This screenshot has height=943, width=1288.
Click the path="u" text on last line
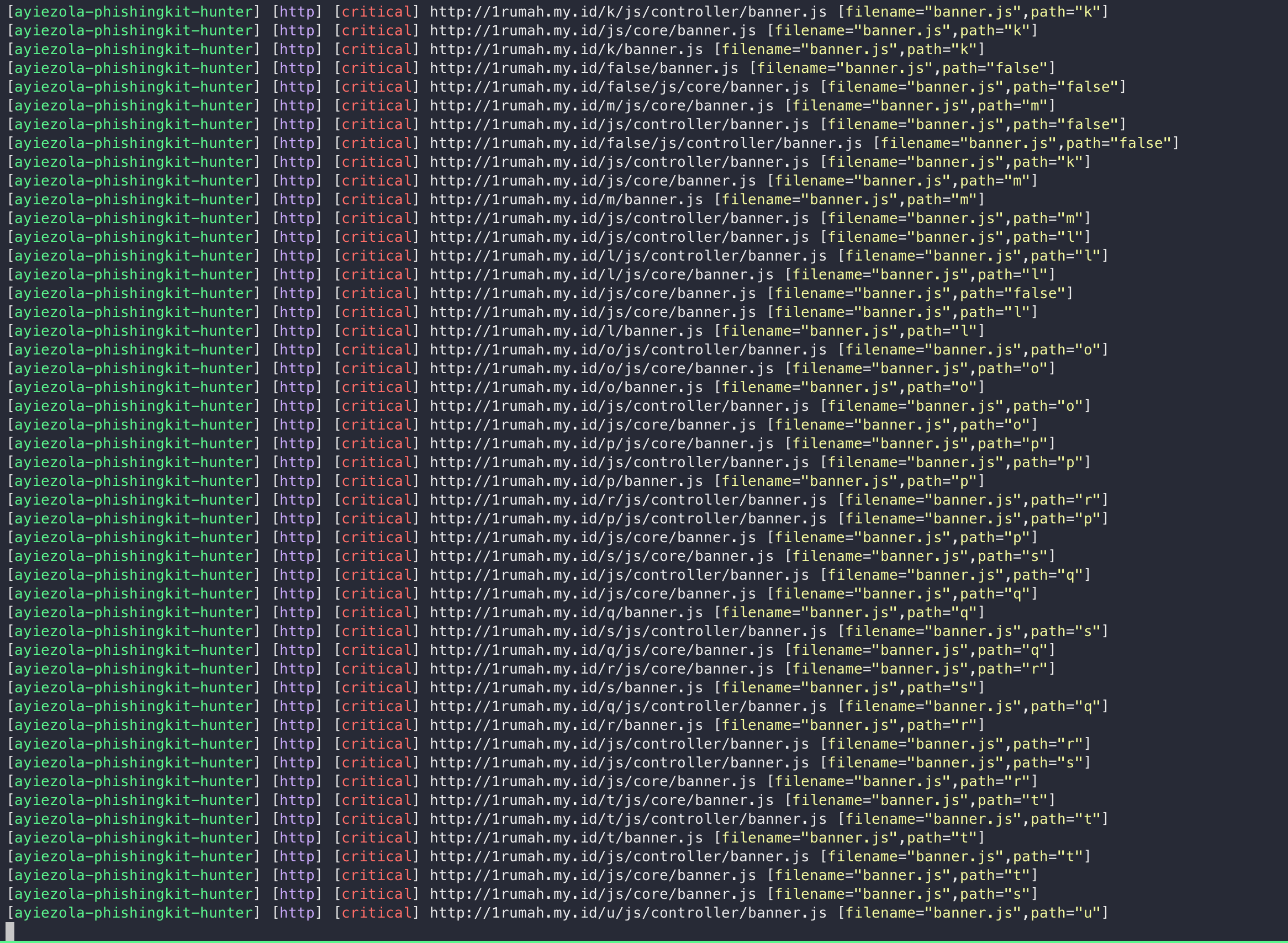[1064, 913]
